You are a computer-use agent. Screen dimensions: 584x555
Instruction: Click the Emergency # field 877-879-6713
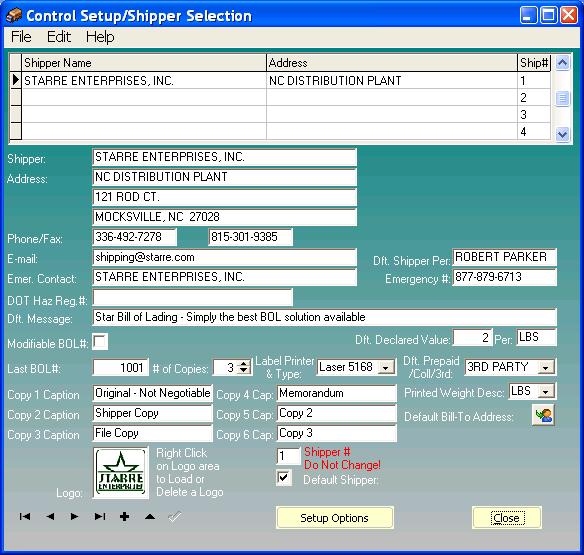point(505,278)
